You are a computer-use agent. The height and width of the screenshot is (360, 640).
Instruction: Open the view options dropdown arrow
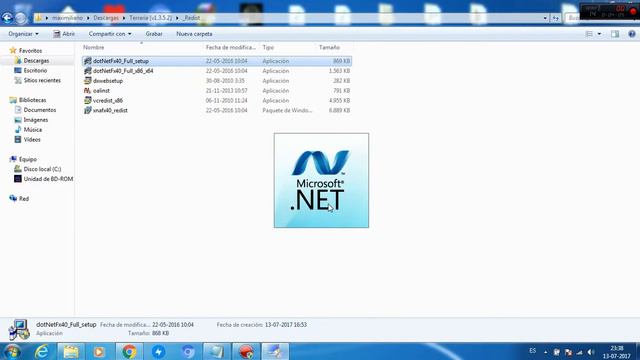(x=599, y=34)
